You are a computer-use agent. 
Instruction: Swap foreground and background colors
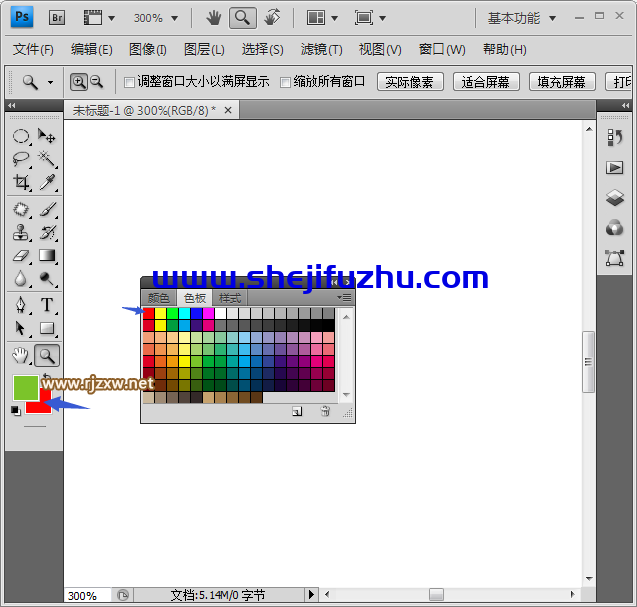47,376
